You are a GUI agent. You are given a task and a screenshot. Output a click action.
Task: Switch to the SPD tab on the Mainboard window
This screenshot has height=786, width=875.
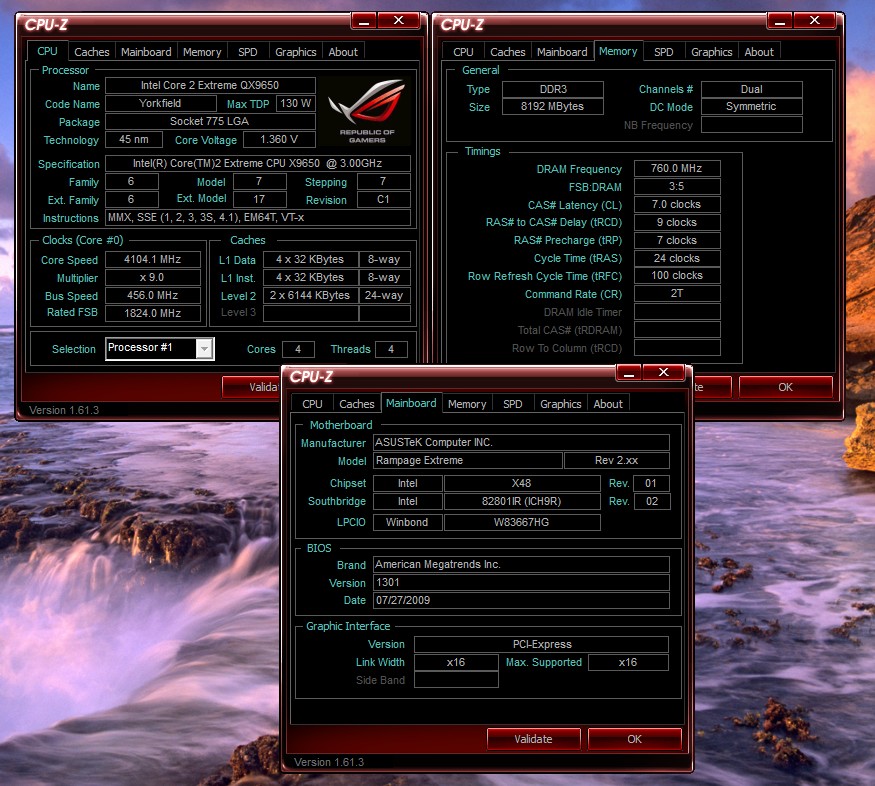(512, 404)
